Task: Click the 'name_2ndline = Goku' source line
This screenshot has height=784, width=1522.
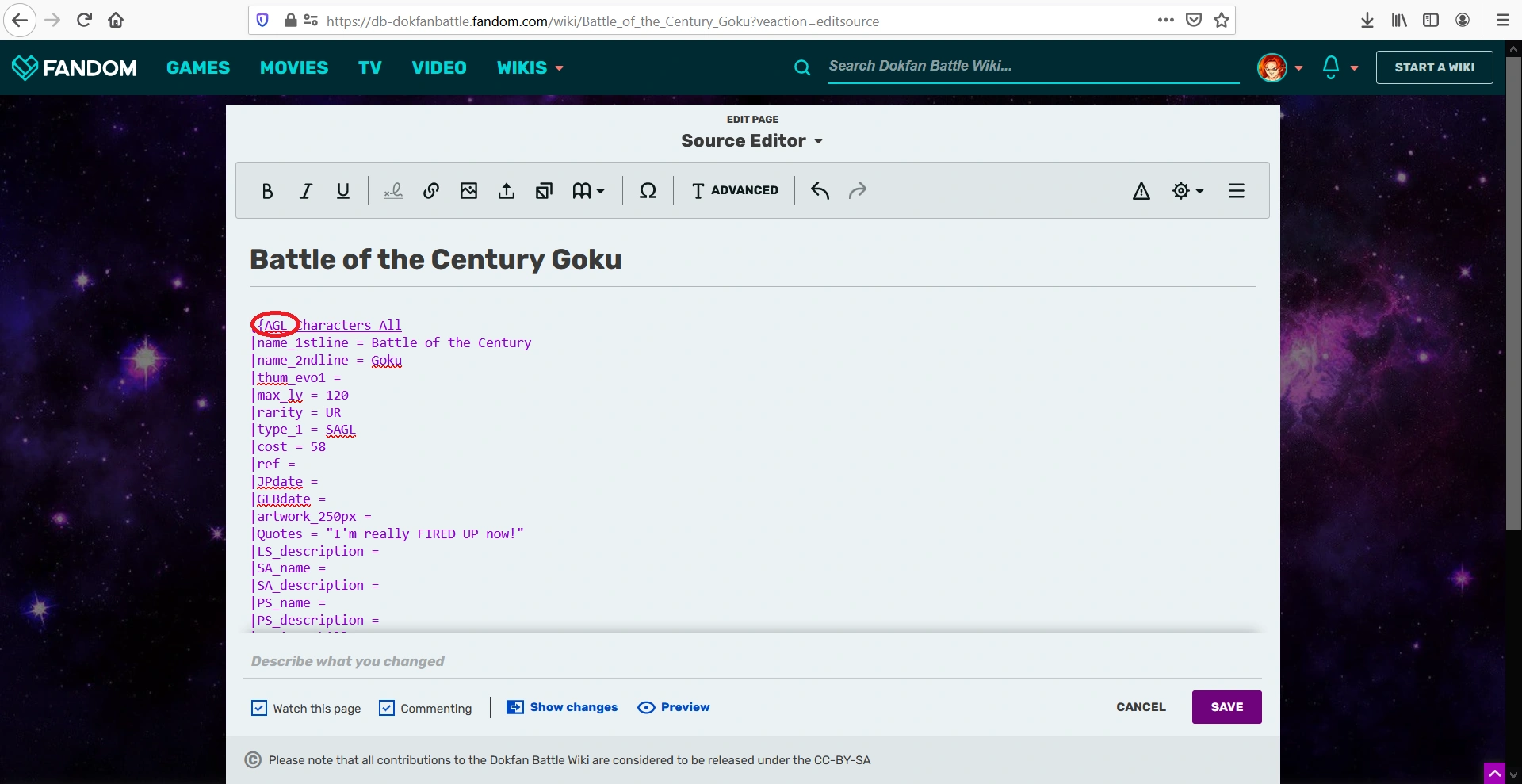Action: point(327,361)
